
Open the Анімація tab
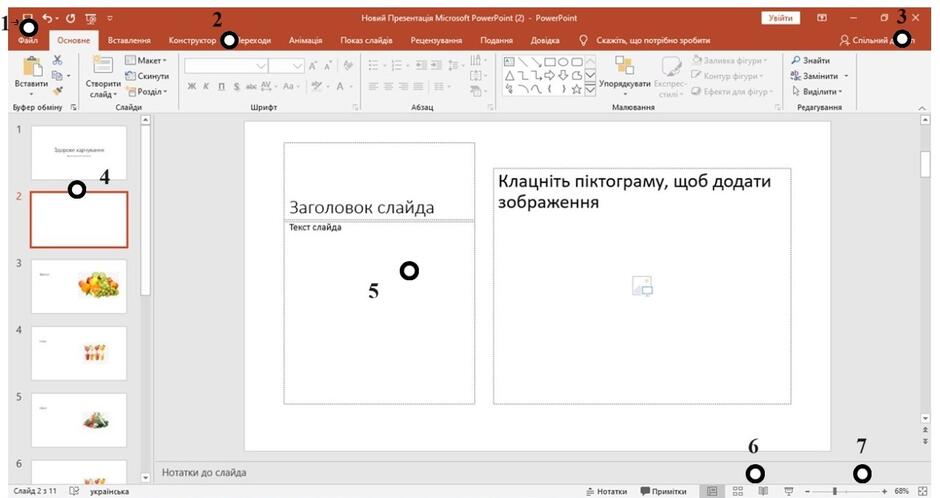click(305, 40)
